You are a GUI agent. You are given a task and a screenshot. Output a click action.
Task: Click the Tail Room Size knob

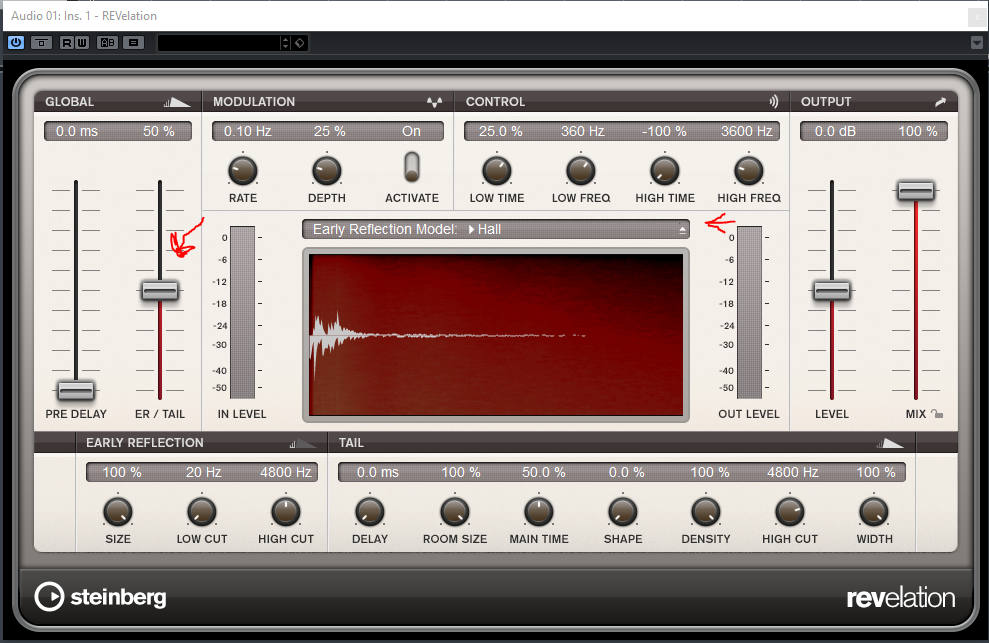pyautogui.click(x=455, y=512)
